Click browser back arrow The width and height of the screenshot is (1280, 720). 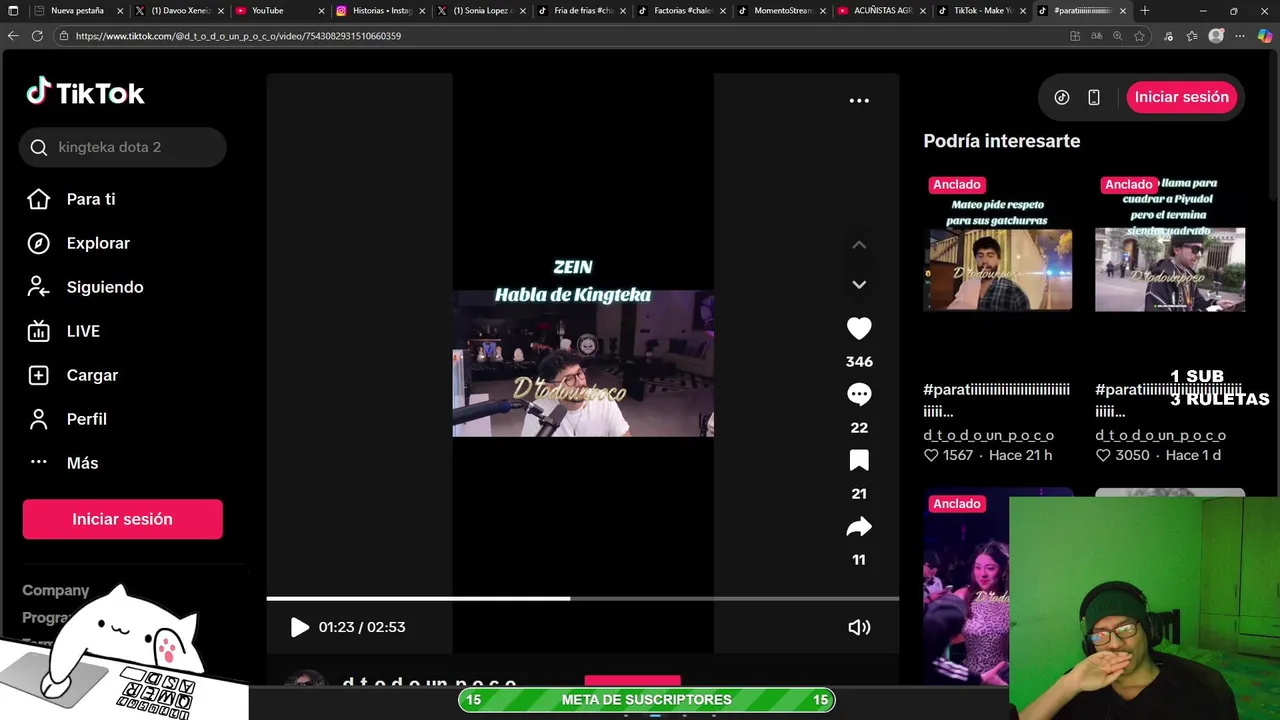(x=13, y=35)
